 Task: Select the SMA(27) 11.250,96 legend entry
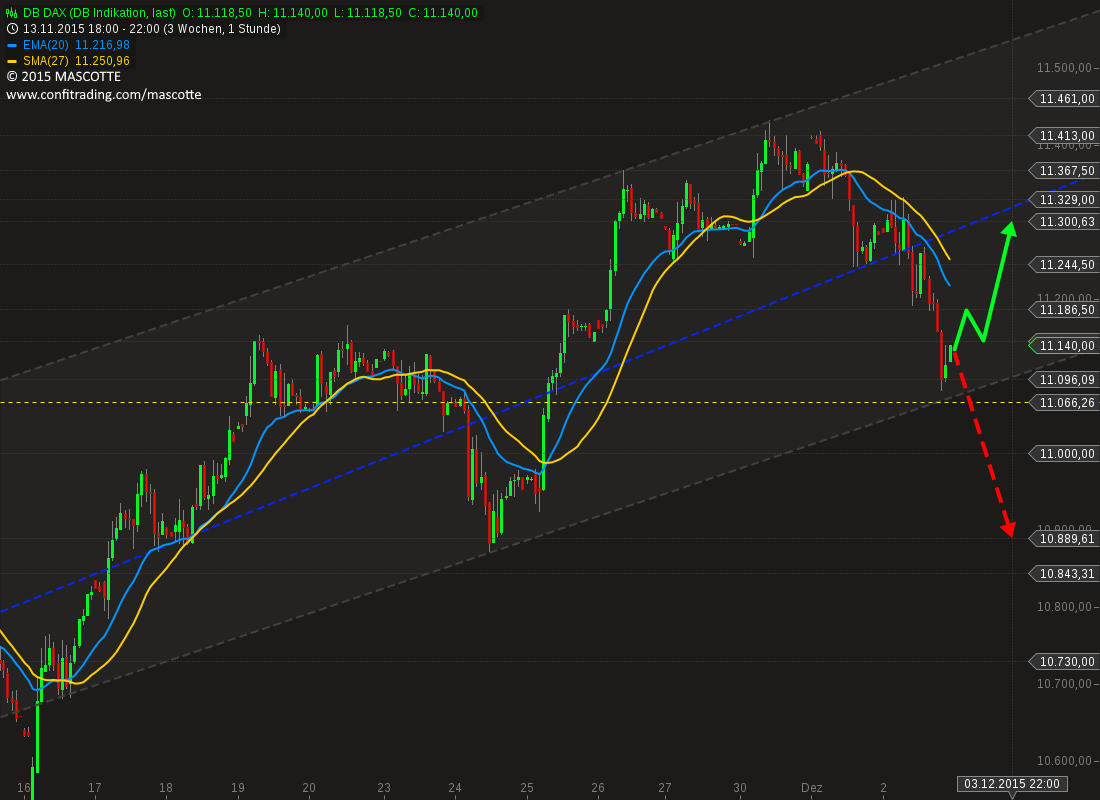[76, 61]
